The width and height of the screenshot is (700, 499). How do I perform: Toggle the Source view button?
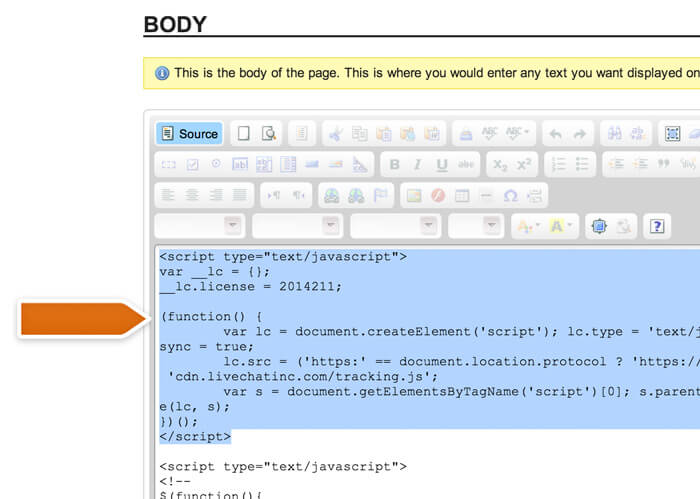click(189, 133)
